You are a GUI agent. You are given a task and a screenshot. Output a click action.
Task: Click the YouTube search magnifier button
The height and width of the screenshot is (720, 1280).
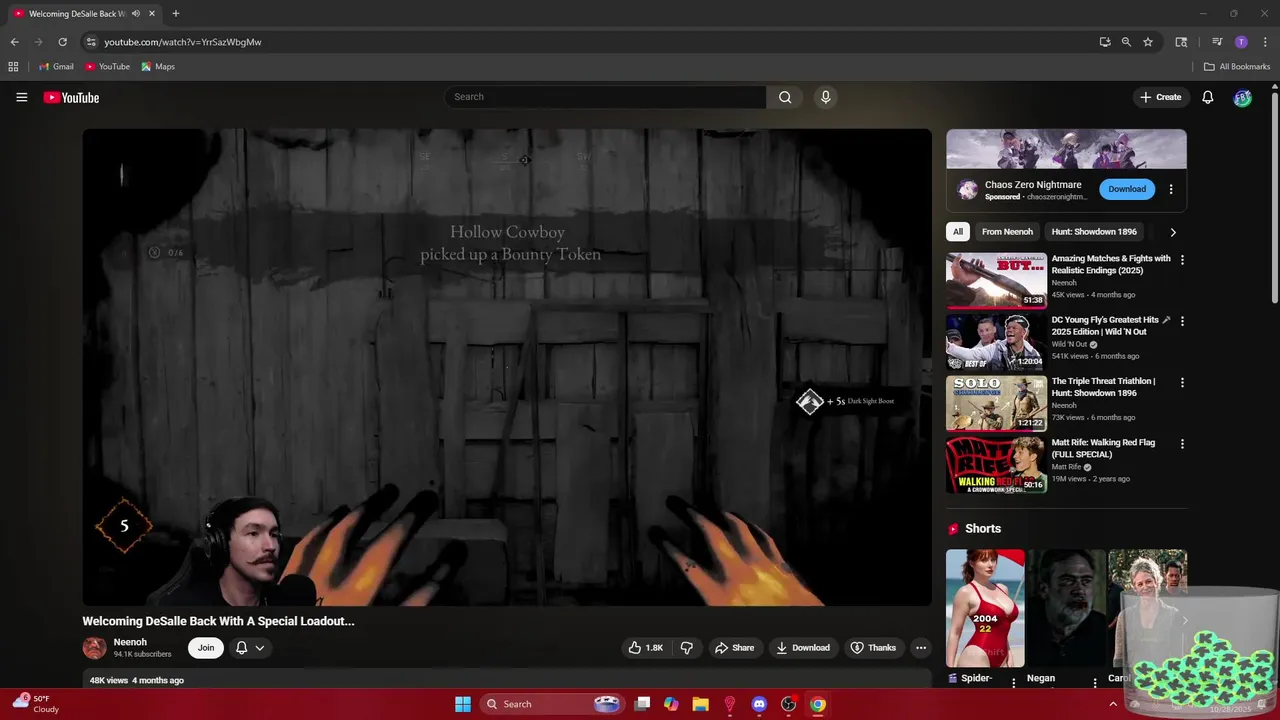pos(785,97)
